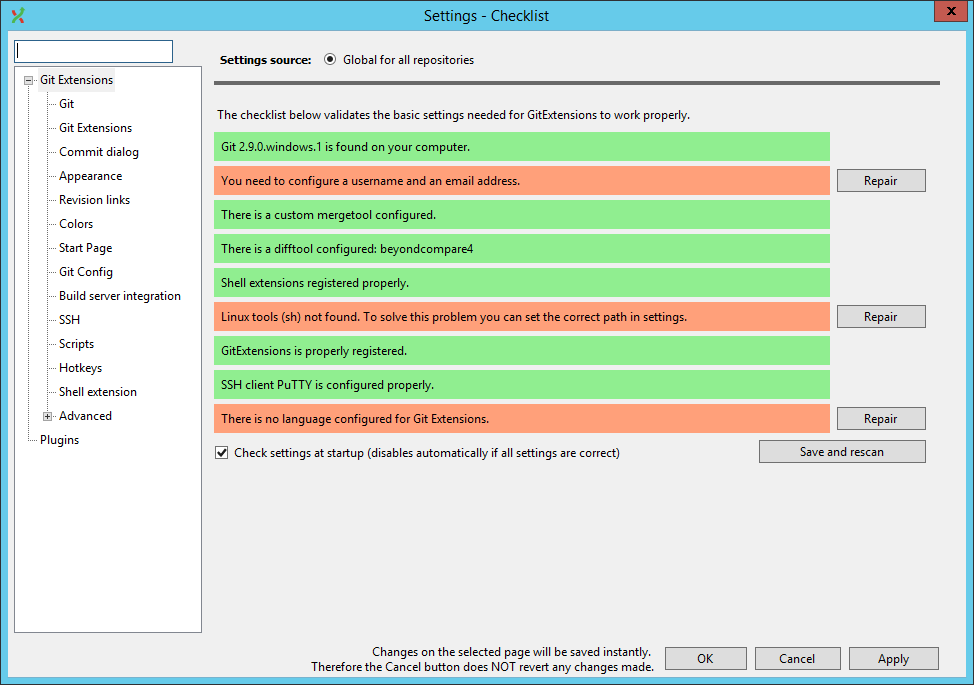The height and width of the screenshot is (685, 974).
Task: Click the 'Changes on the selected page' note
Action: coord(483,659)
